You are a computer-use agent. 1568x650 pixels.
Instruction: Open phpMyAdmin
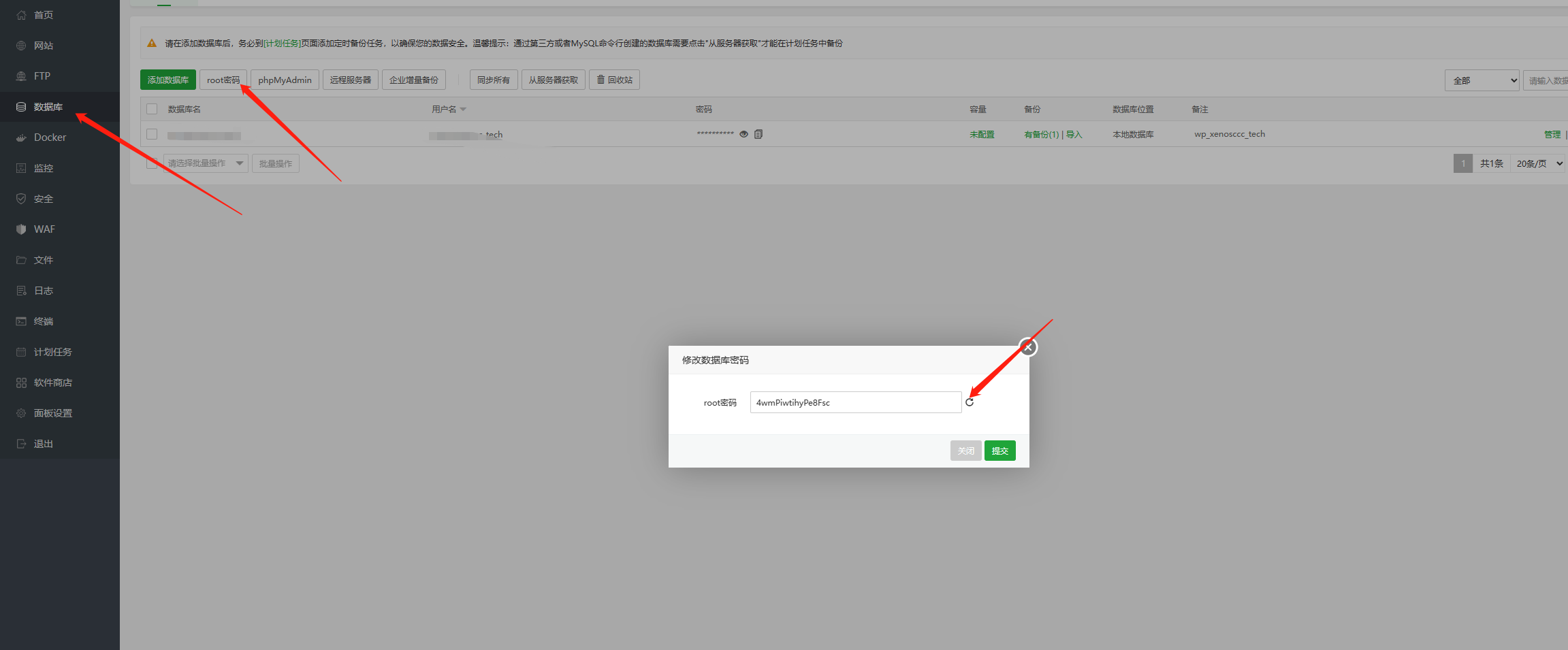[285, 80]
